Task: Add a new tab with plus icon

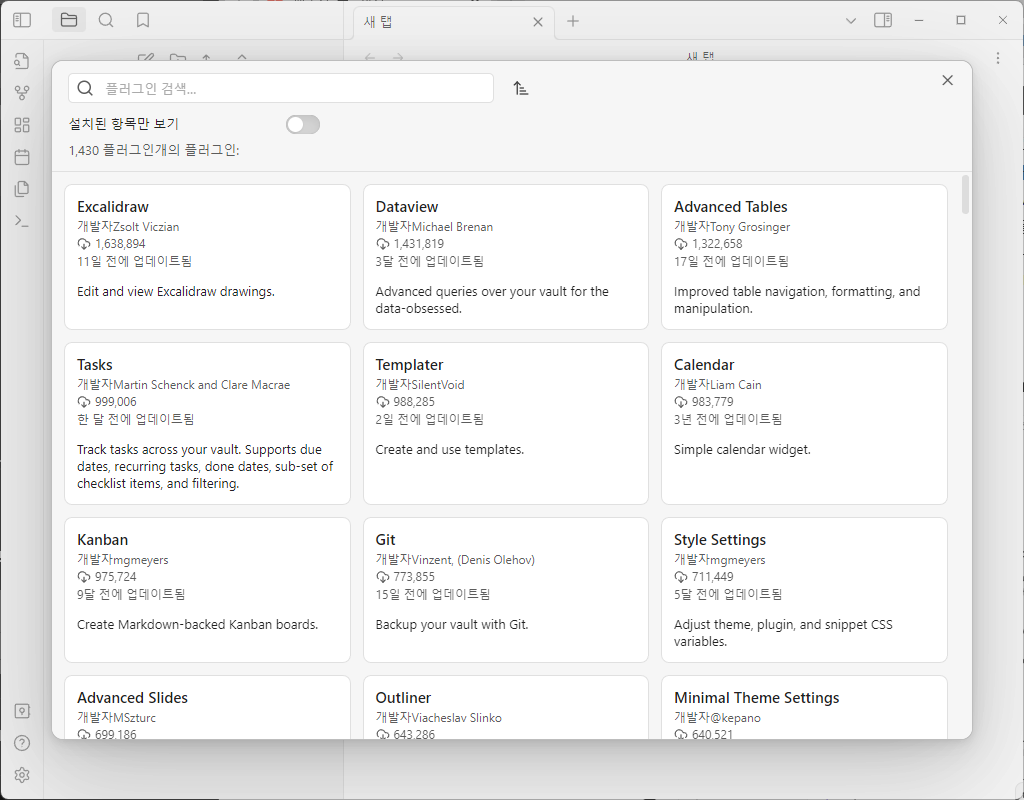Action: point(573,21)
